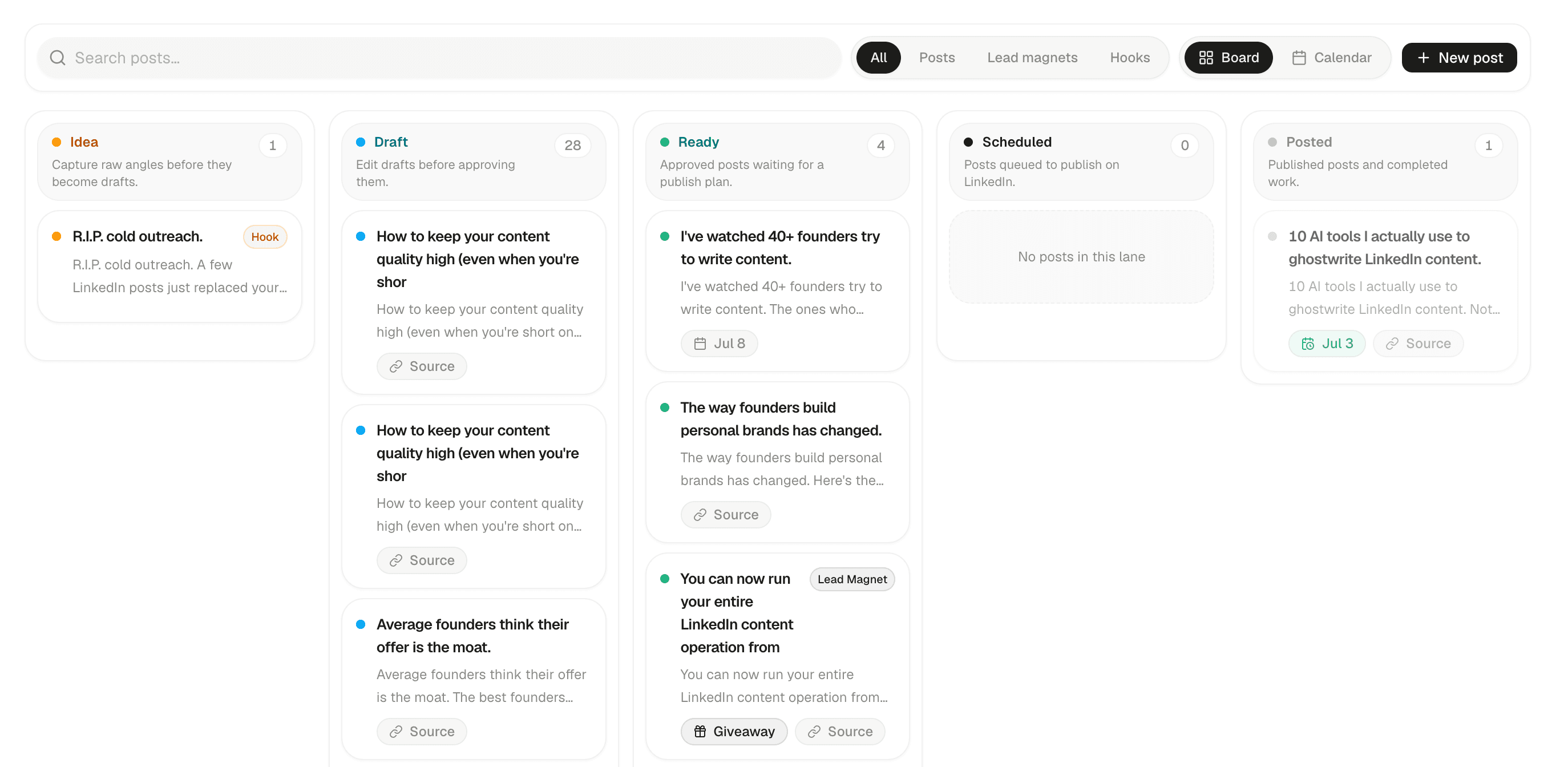The width and height of the screenshot is (1568, 767).
Task: Open 'The way founders build' card
Action: 777,463
